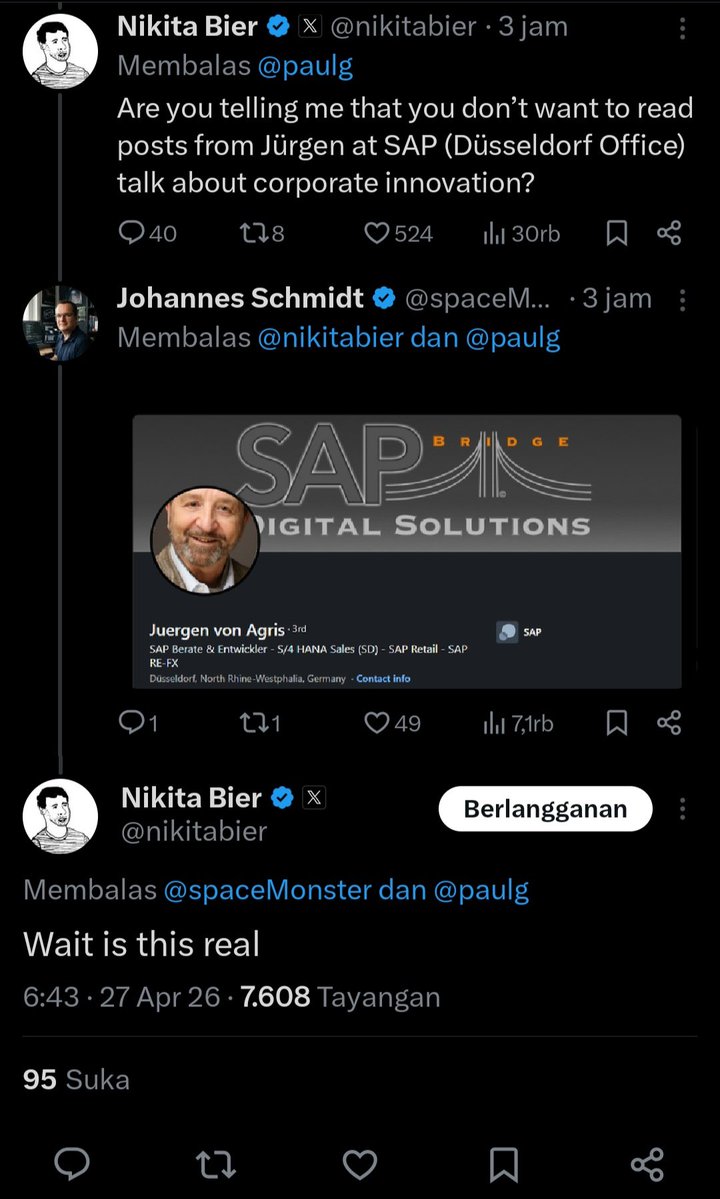
Task: Repost Johannes Schmidt's reply
Action: pos(260,723)
